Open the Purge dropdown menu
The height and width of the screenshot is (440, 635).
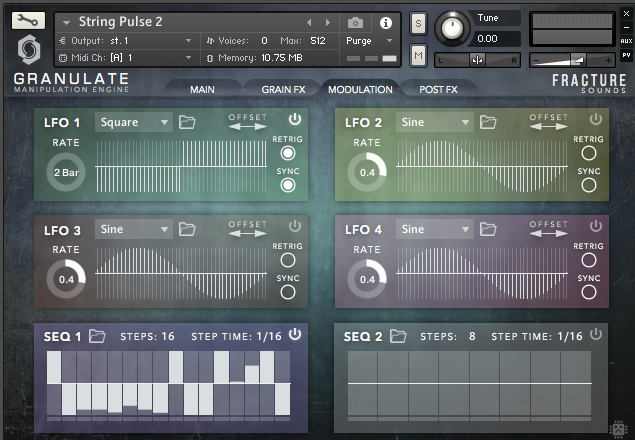point(366,41)
